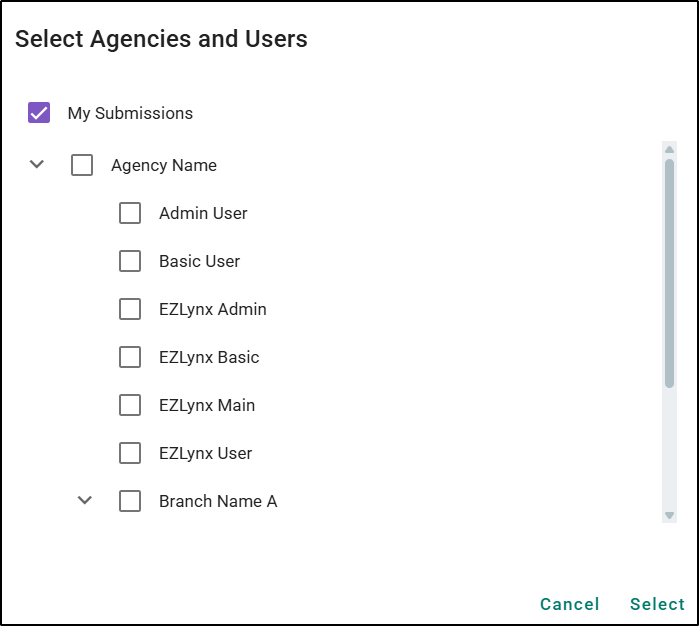Image resolution: width=699 pixels, height=626 pixels.
Task: Click the Branch Name A label
Action: pyautogui.click(x=218, y=501)
